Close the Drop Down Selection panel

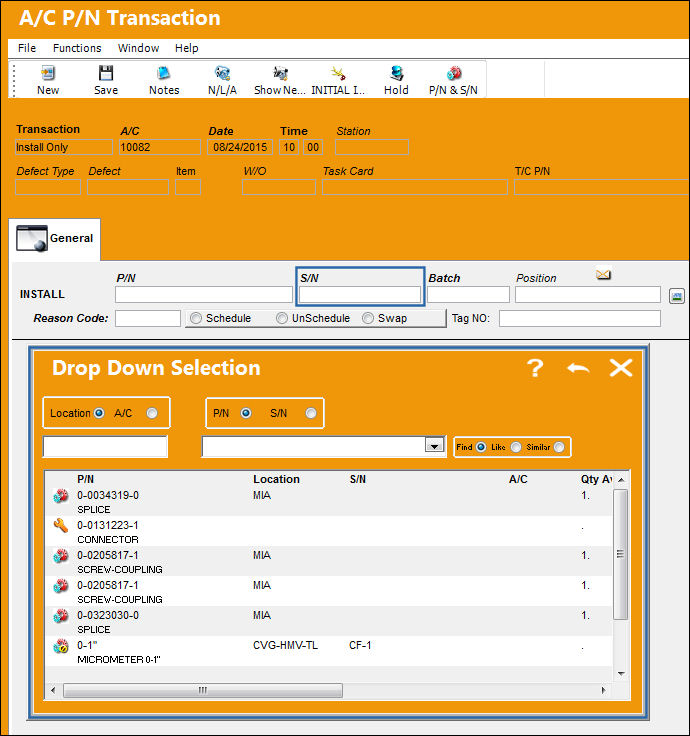tap(621, 368)
